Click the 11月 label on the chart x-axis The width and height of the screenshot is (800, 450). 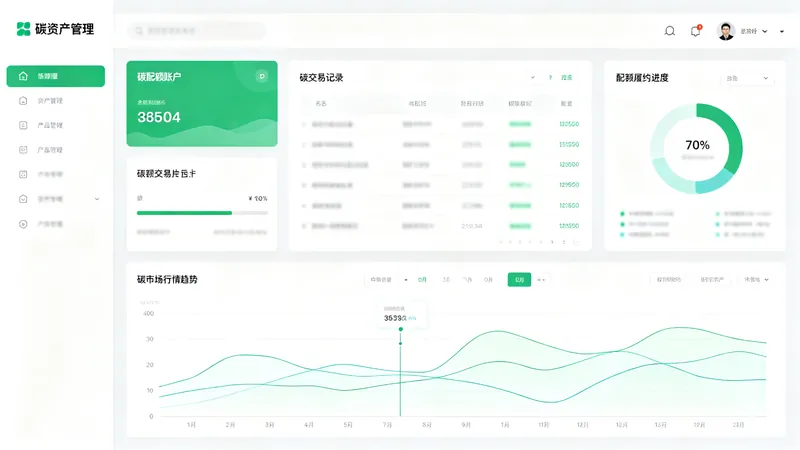[x=544, y=424]
